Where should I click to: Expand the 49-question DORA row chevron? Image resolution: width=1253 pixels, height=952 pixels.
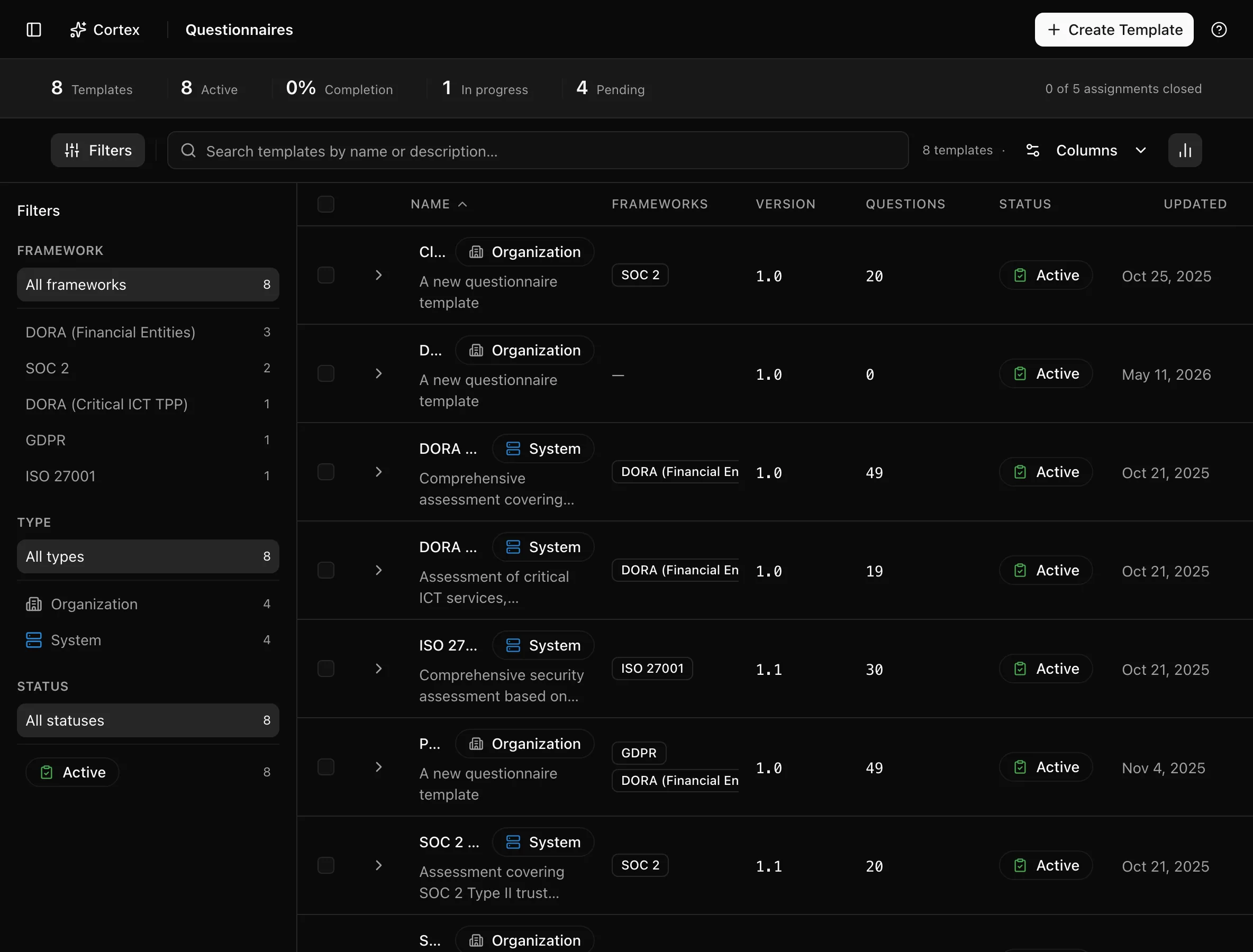coord(379,472)
